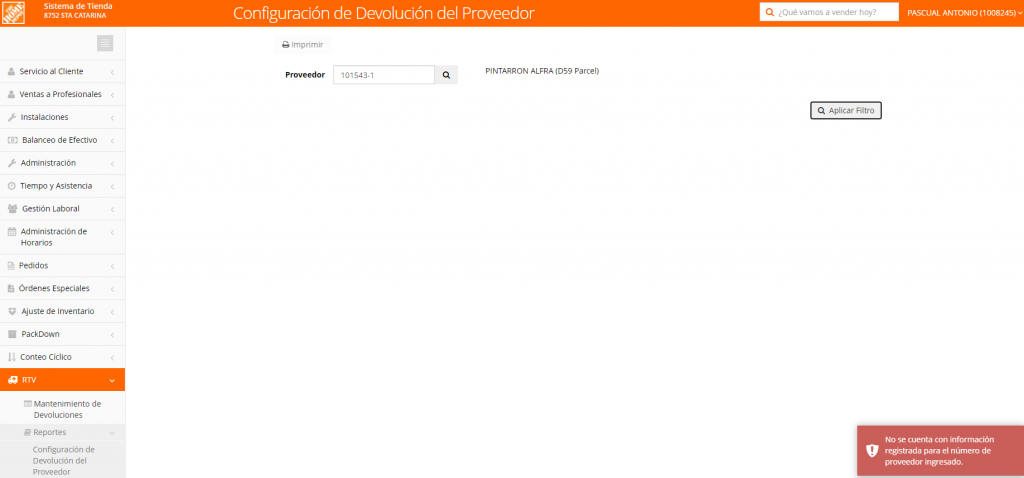Open Ajuste de Inventario menu item

click(x=63, y=311)
